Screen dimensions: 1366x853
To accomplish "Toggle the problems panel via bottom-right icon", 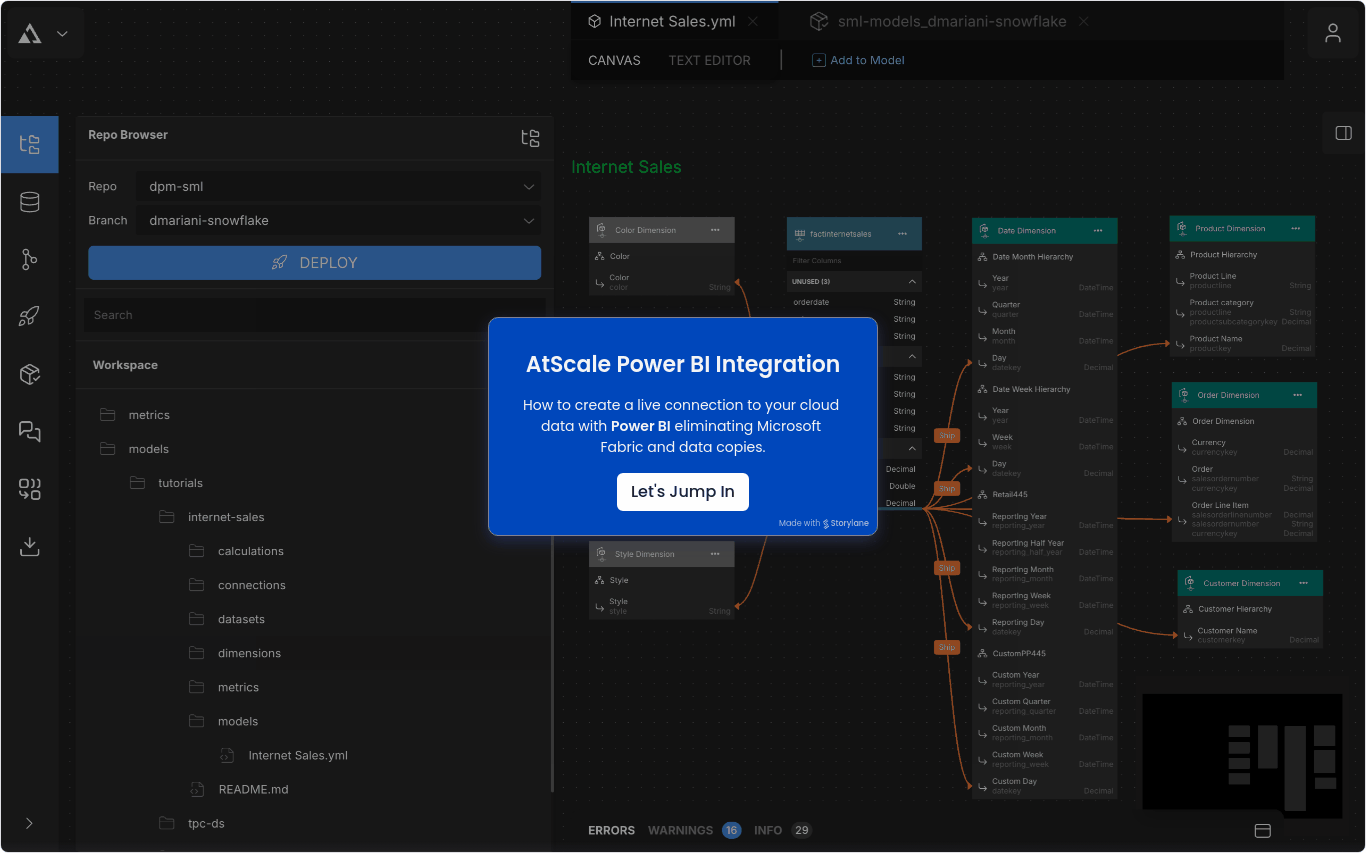I will click(x=1262, y=830).
